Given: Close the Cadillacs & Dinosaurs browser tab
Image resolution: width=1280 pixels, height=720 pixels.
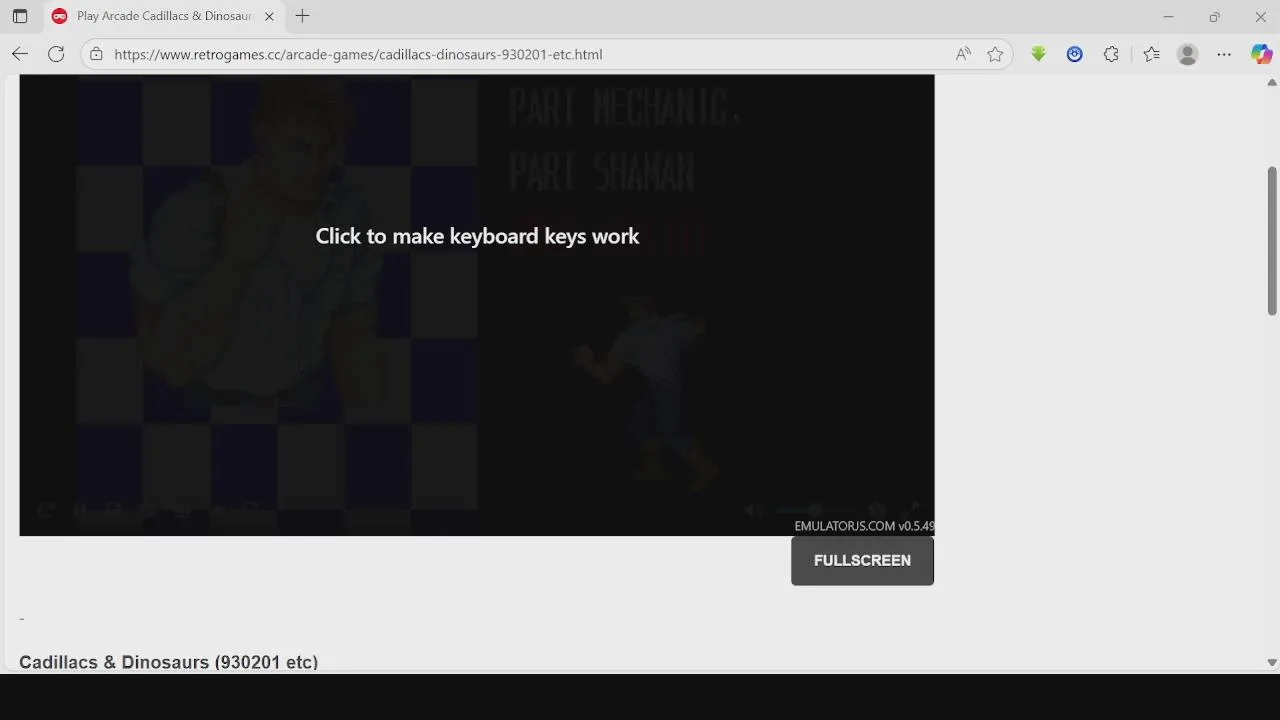Looking at the screenshot, I should tap(269, 16).
